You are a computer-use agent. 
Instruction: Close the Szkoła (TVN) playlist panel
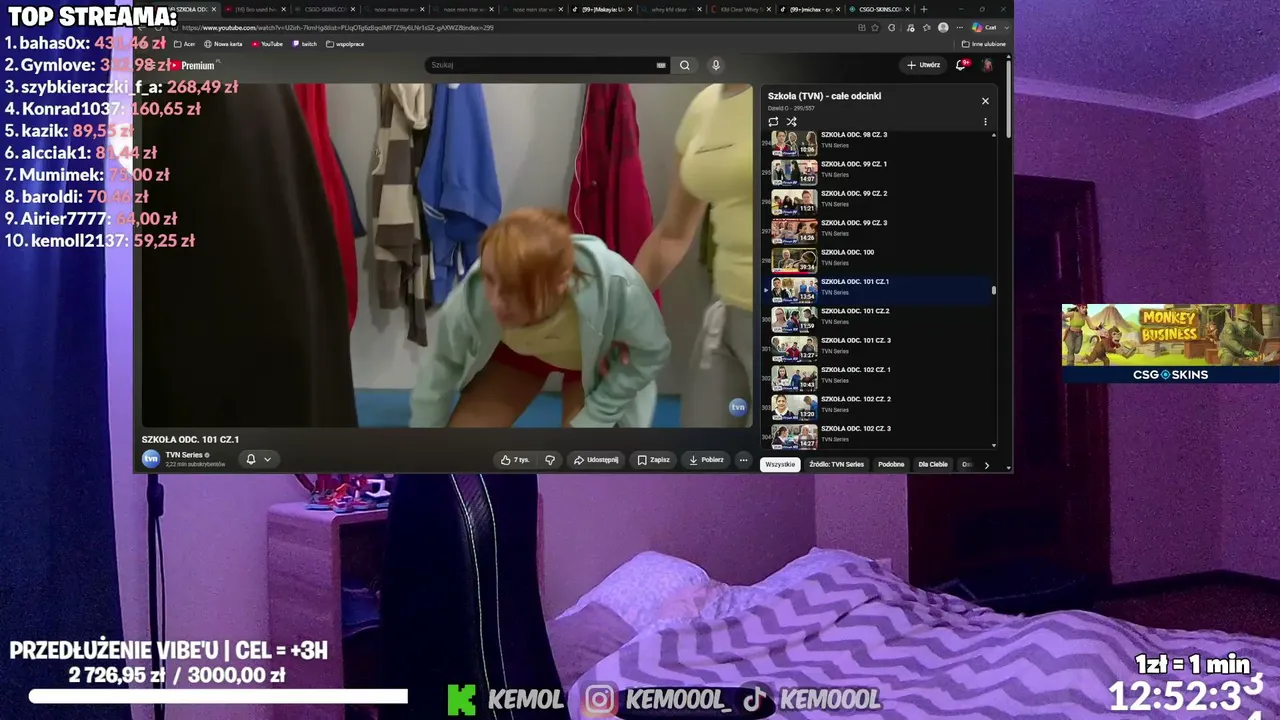(x=985, y=101)
